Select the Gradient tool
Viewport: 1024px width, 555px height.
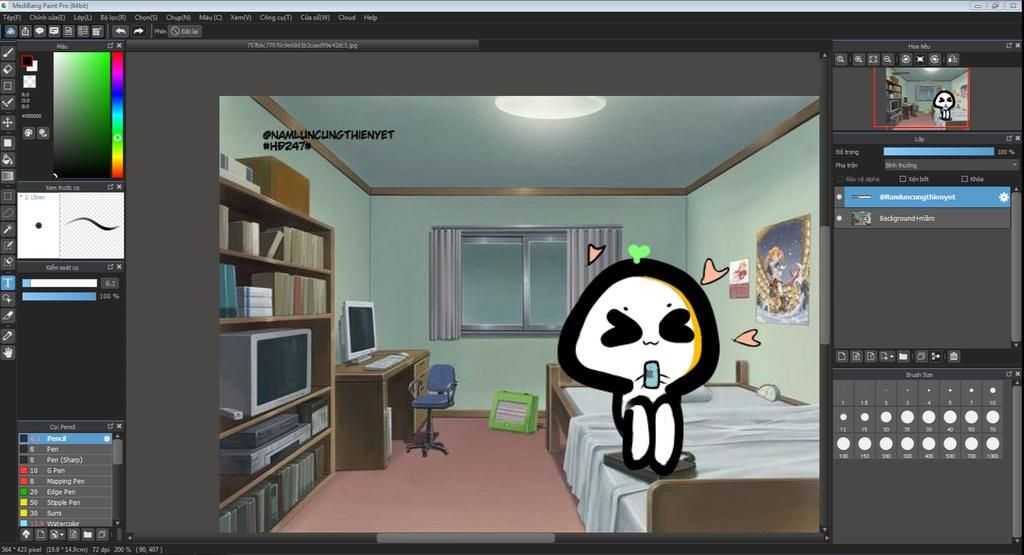[x=8, y=176]
